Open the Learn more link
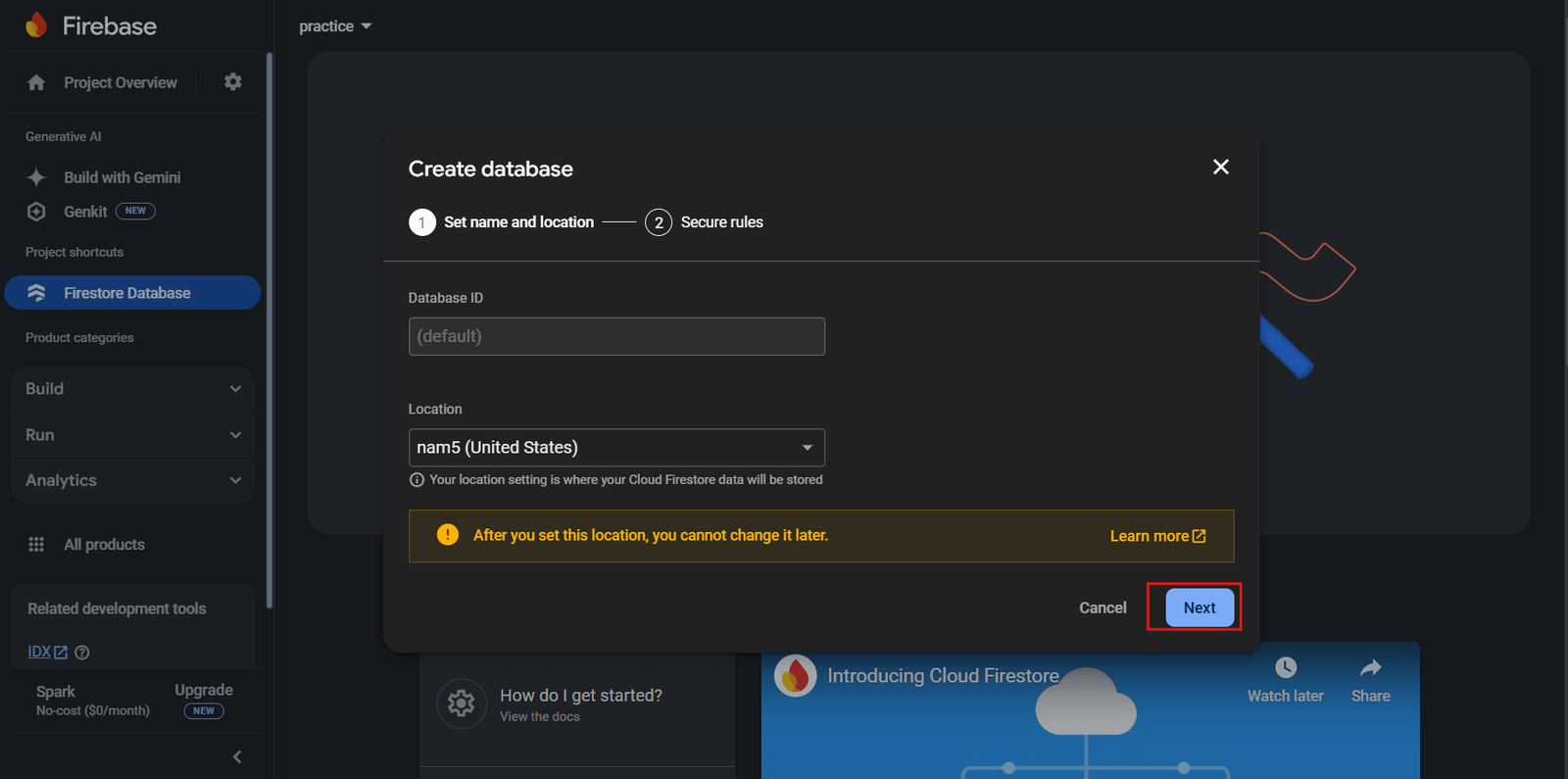The height and width of the screenshot is (779, 1568). click(x=1157, y=536)
